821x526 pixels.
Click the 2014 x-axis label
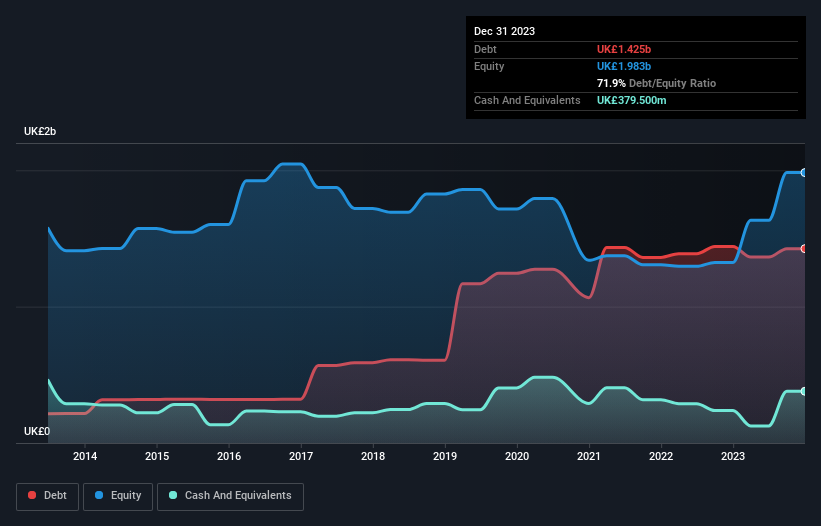85,456
